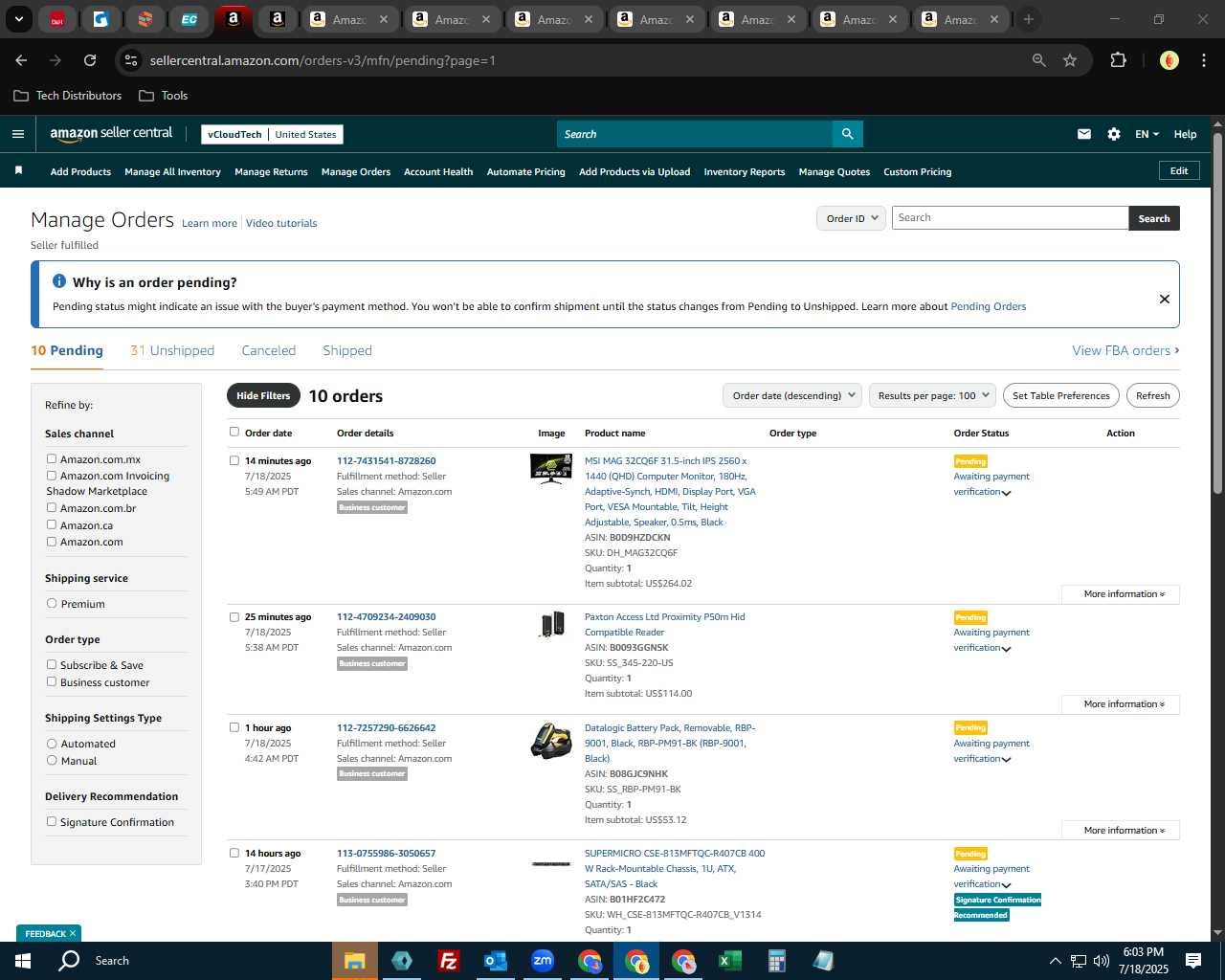1225x980 pixels.
Task: Check the Signature Confirmation filter
Action: (x=52, y=821)
